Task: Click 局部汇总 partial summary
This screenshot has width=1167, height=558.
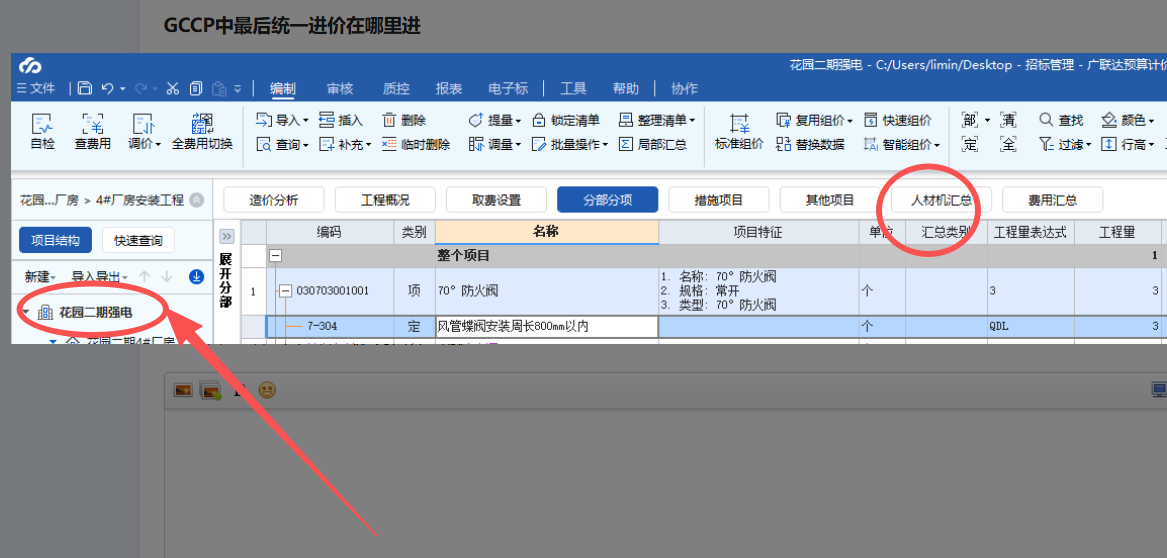Action: [653, 144]
